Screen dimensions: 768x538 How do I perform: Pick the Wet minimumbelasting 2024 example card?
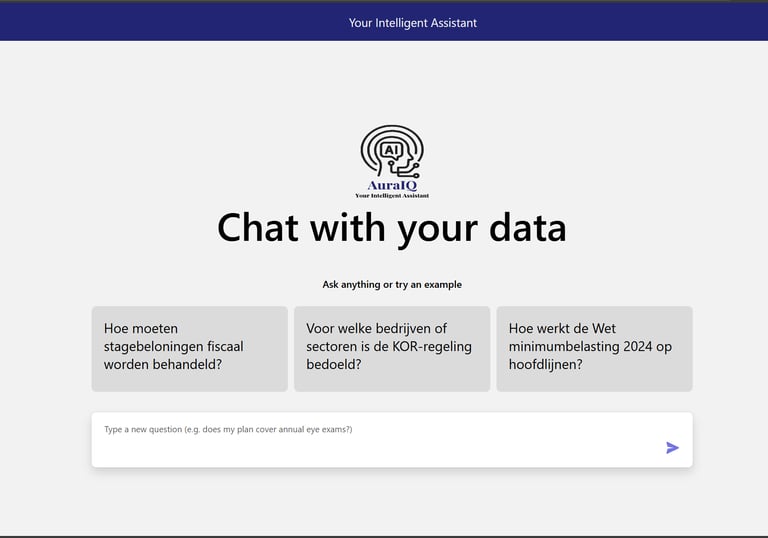tap(594, 348)
